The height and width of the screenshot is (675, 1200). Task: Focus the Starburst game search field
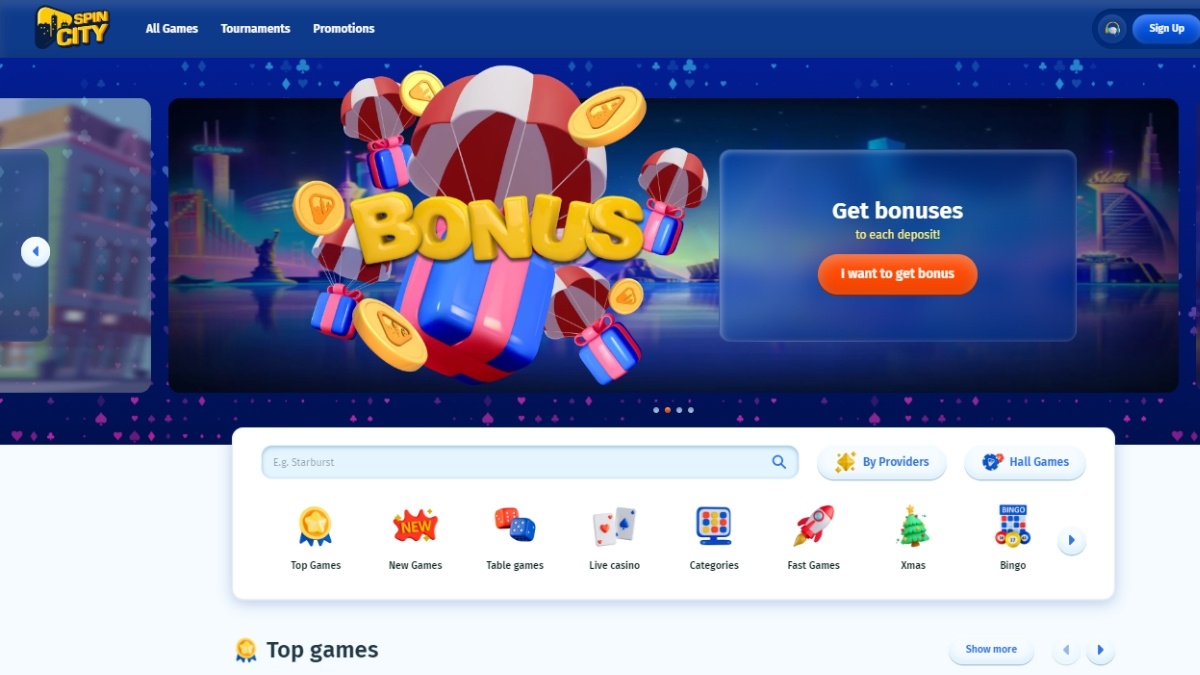(x=530, y=462)
